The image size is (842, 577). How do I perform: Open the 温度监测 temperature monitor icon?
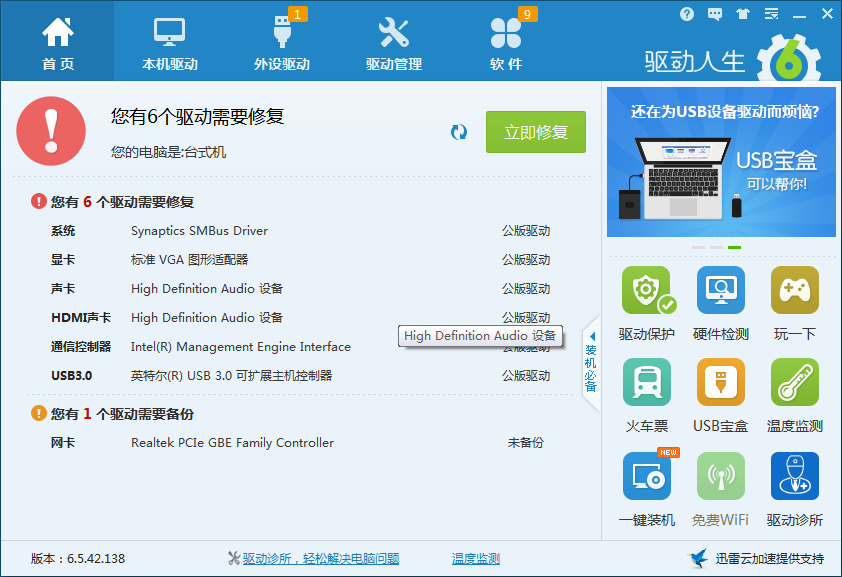point(795,384)
